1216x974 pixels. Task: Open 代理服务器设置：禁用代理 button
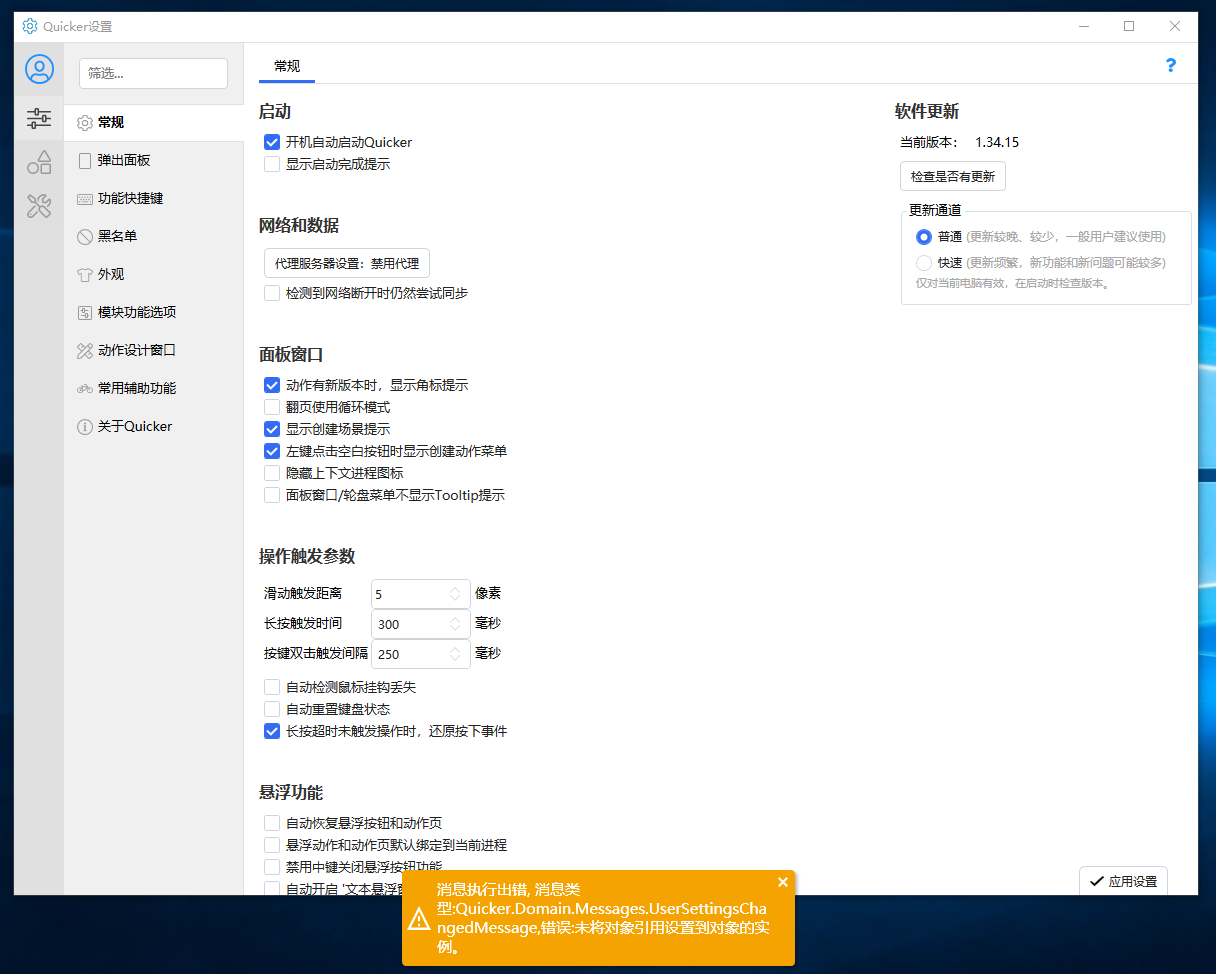(347, 264)
